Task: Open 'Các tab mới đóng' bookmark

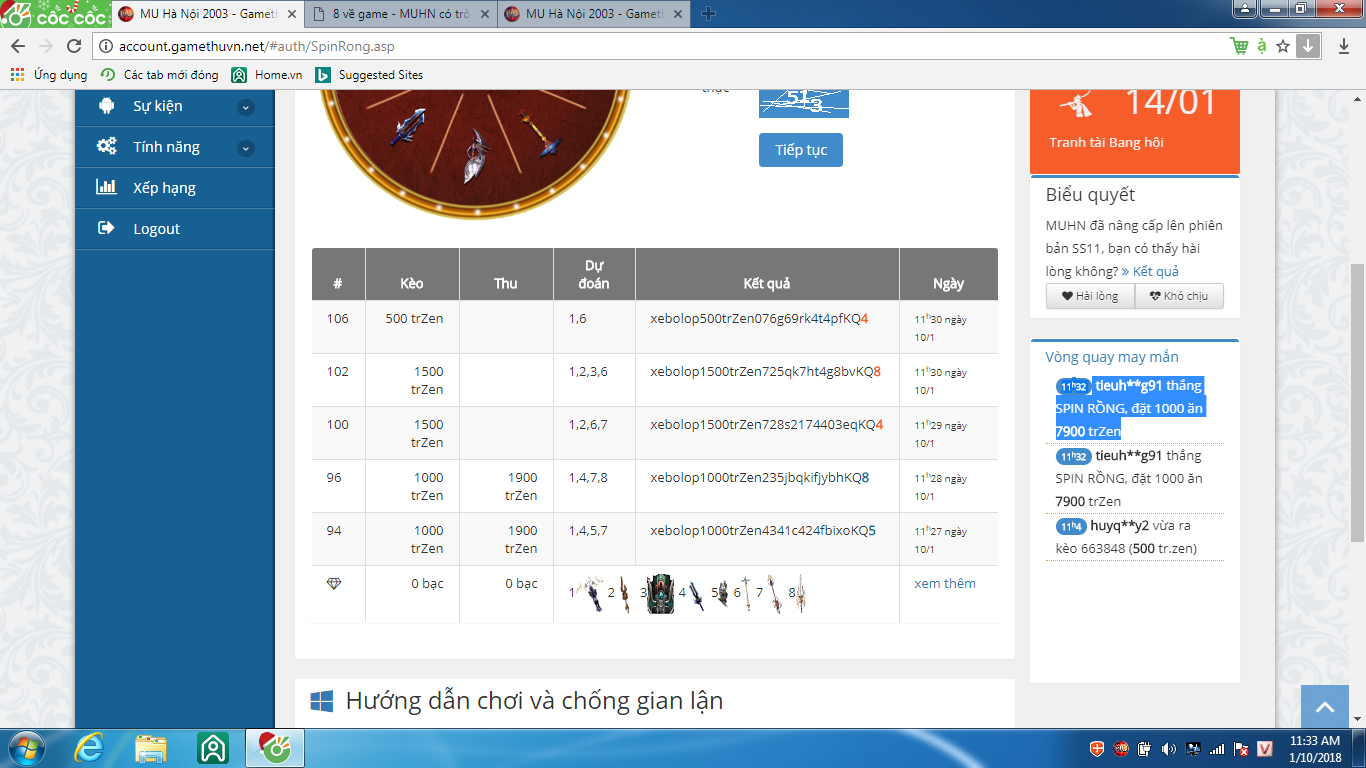Action: pyautogui.click(x=160, y=75)
